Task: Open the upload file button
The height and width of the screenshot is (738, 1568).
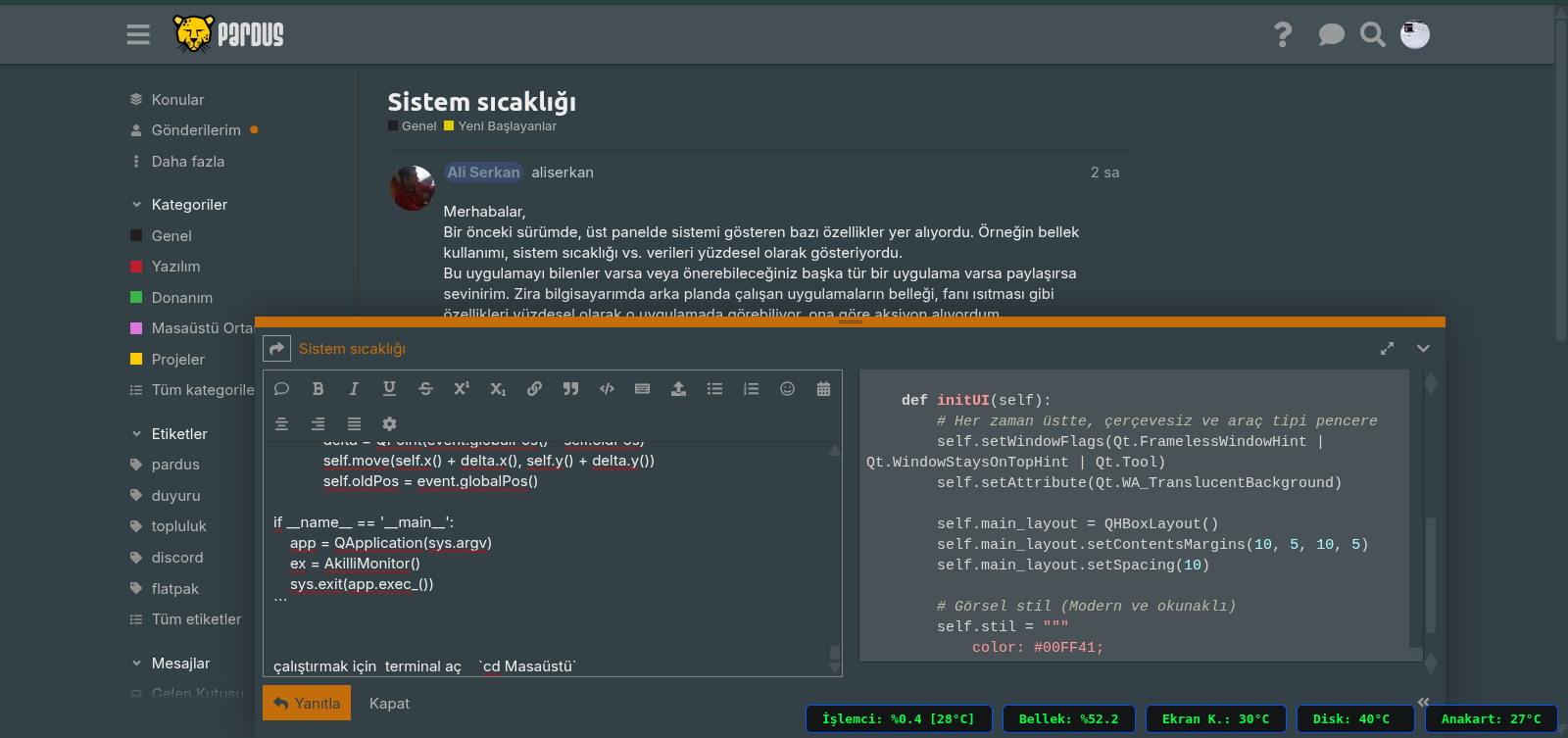Action: (678, 389)
